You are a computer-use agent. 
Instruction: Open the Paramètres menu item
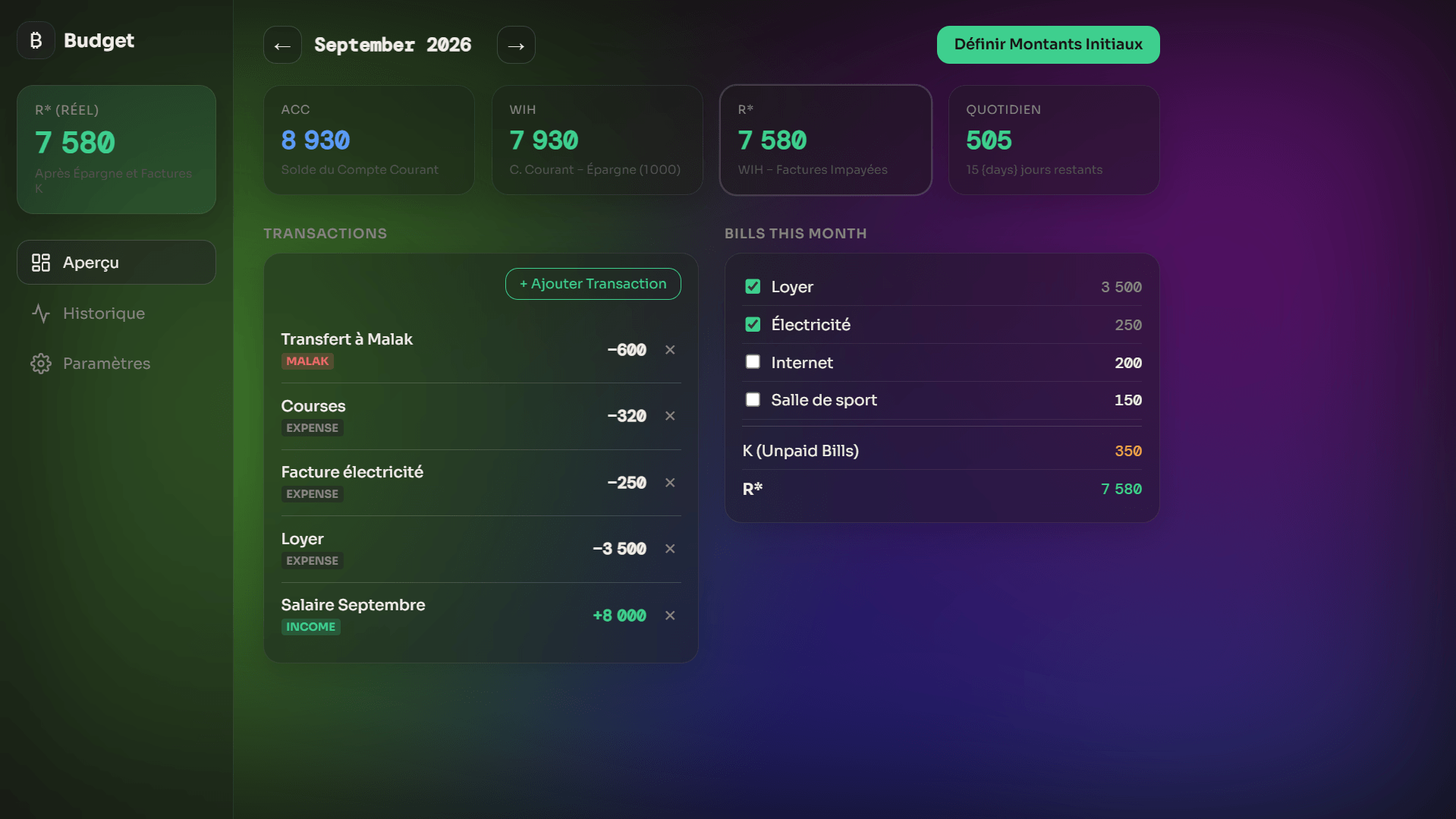pos(116,364)
